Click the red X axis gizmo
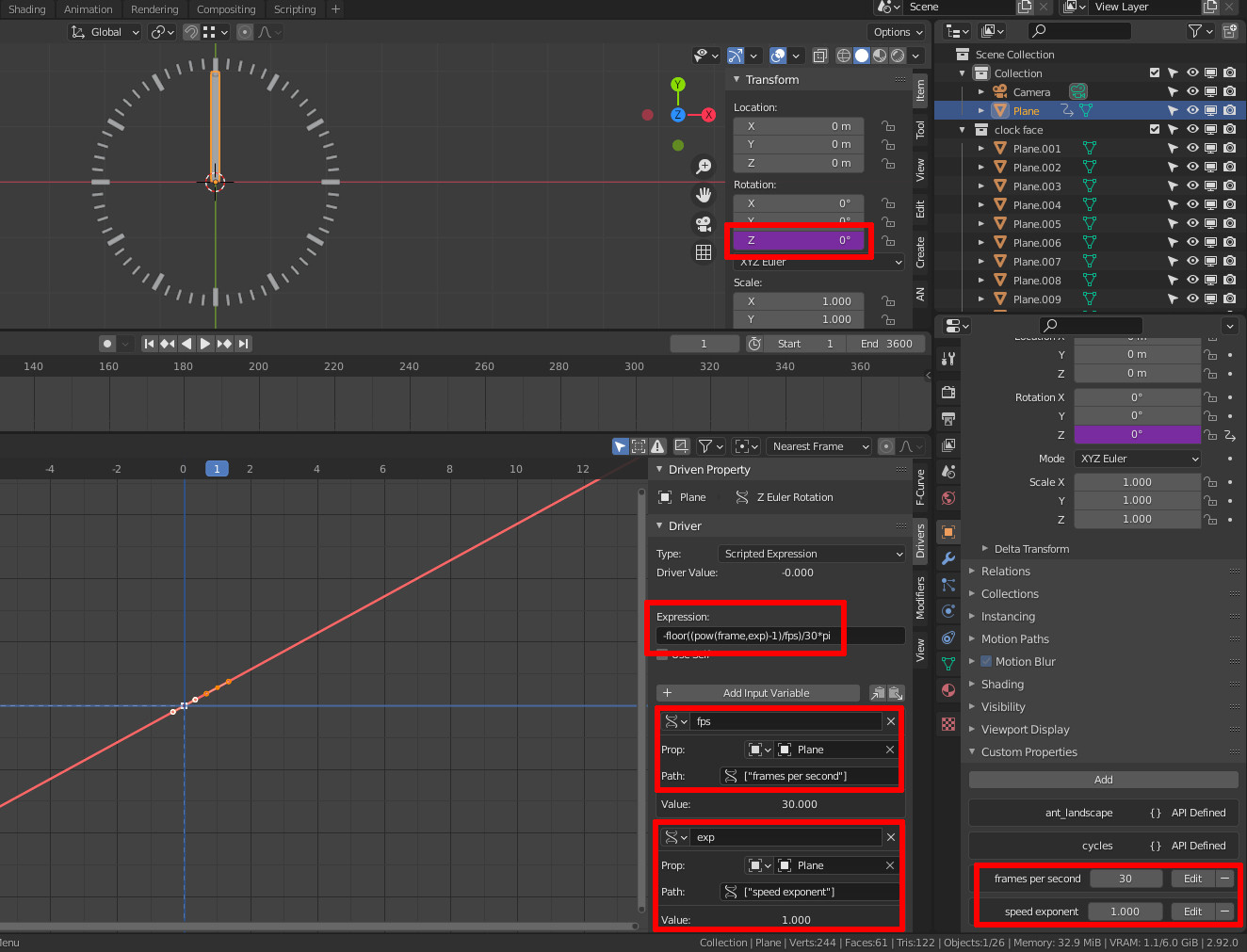 point(708,115)
